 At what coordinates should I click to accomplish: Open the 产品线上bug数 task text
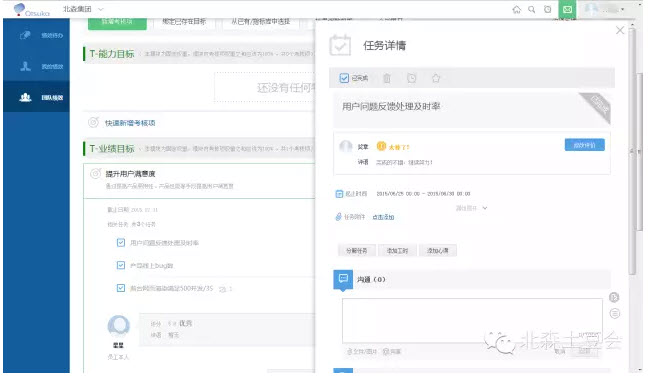pos(152,266)
